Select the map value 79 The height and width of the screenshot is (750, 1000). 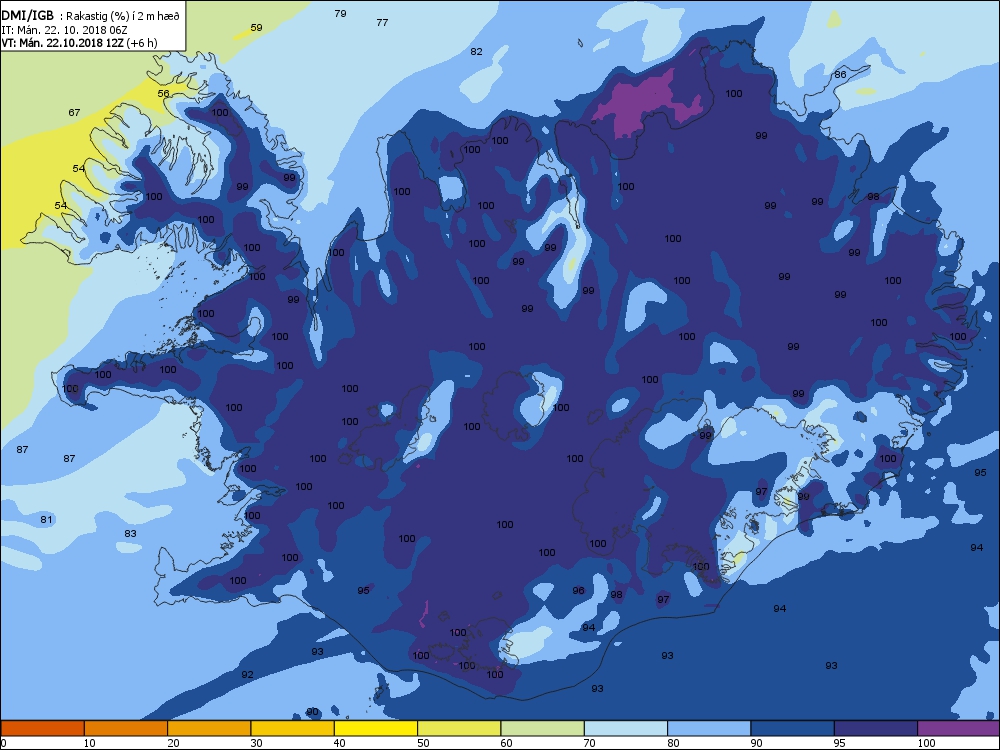(340, 13)
